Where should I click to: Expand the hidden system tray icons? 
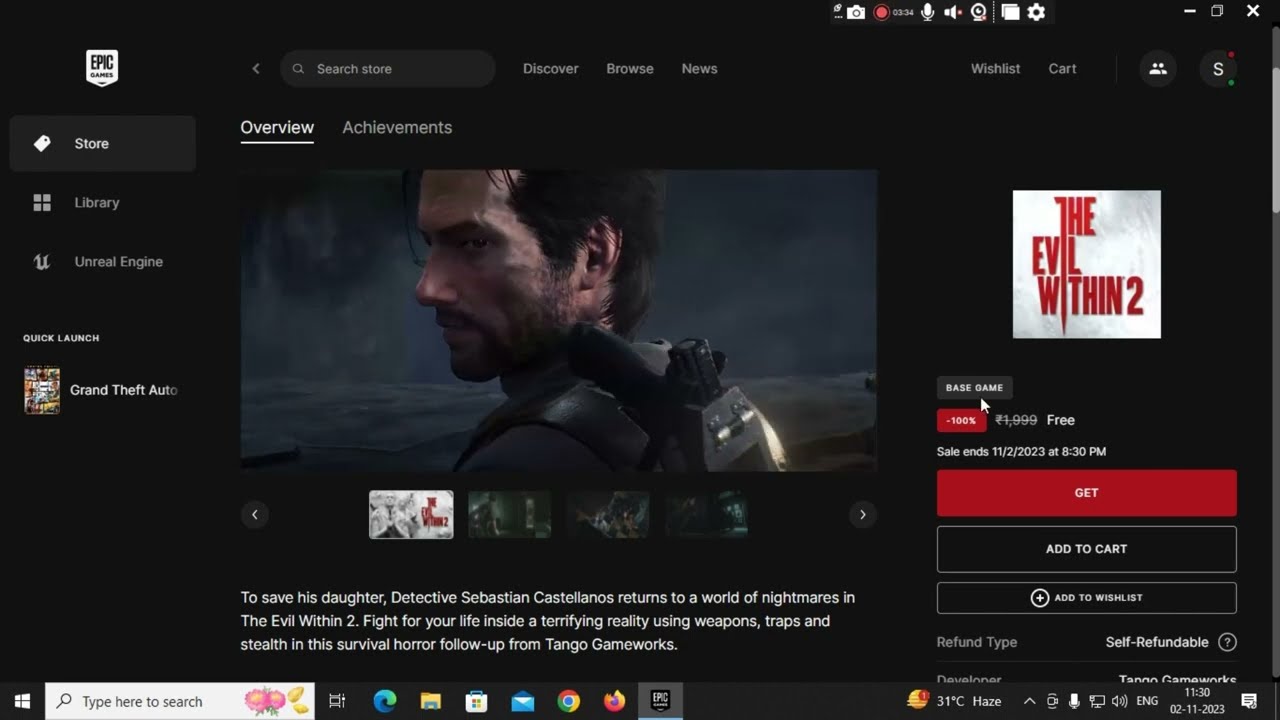coord(1029,701)
